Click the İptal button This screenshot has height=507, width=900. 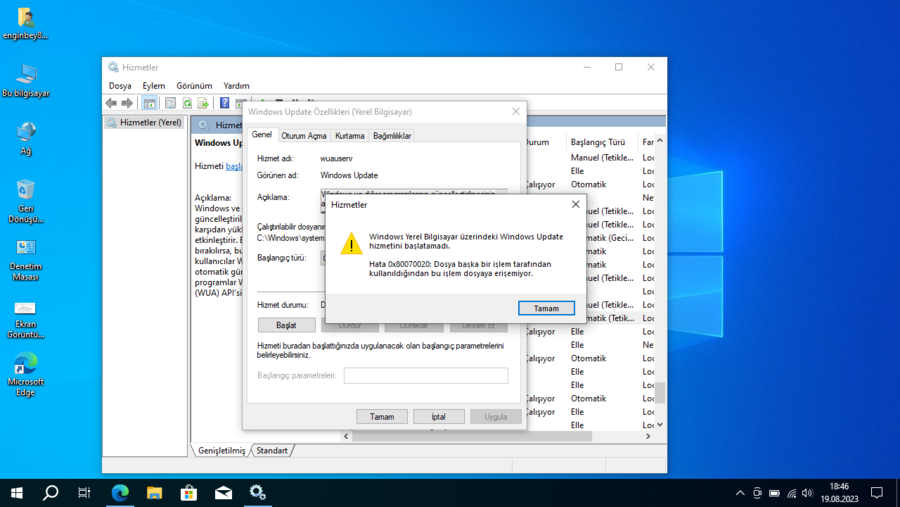pos(439,416)
